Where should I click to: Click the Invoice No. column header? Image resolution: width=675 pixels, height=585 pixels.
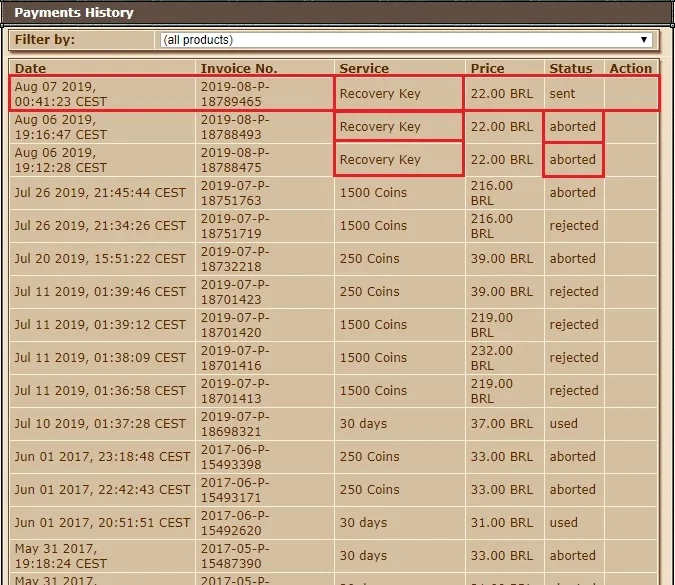[x=239, y=68]
